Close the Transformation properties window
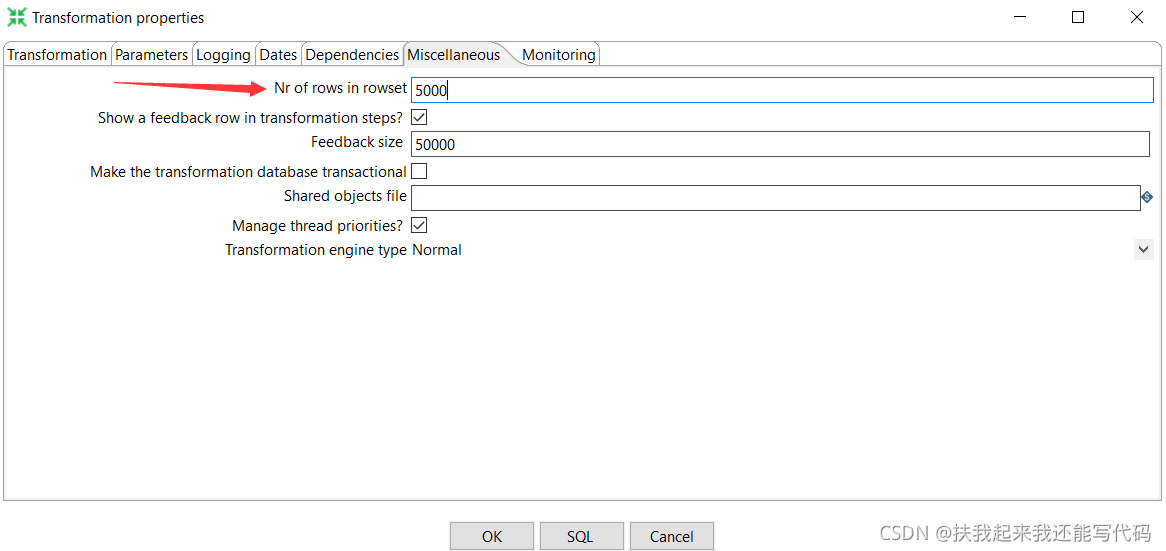Viewport: 1166px width, 551px height. point(1136,17)
